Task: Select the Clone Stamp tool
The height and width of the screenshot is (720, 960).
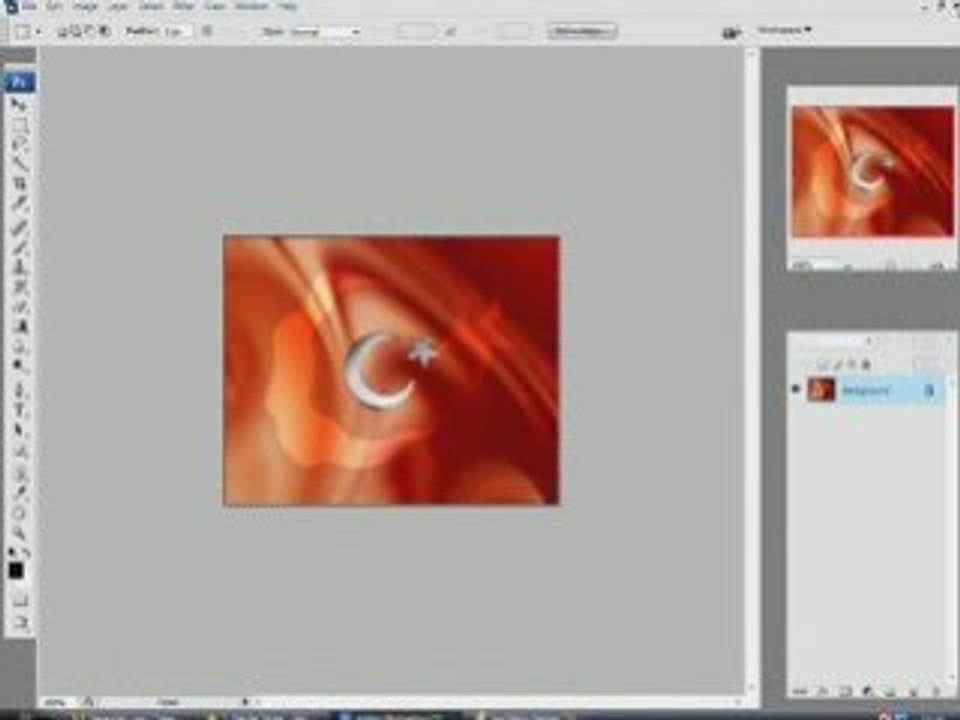Action: tap(19, 267)
